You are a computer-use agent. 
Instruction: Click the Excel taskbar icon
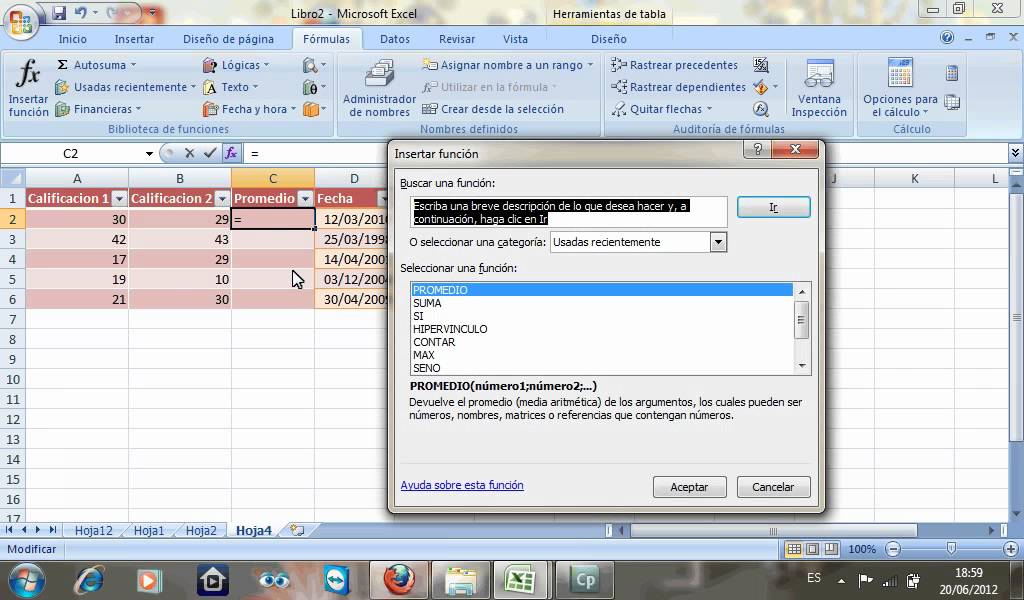520,579
